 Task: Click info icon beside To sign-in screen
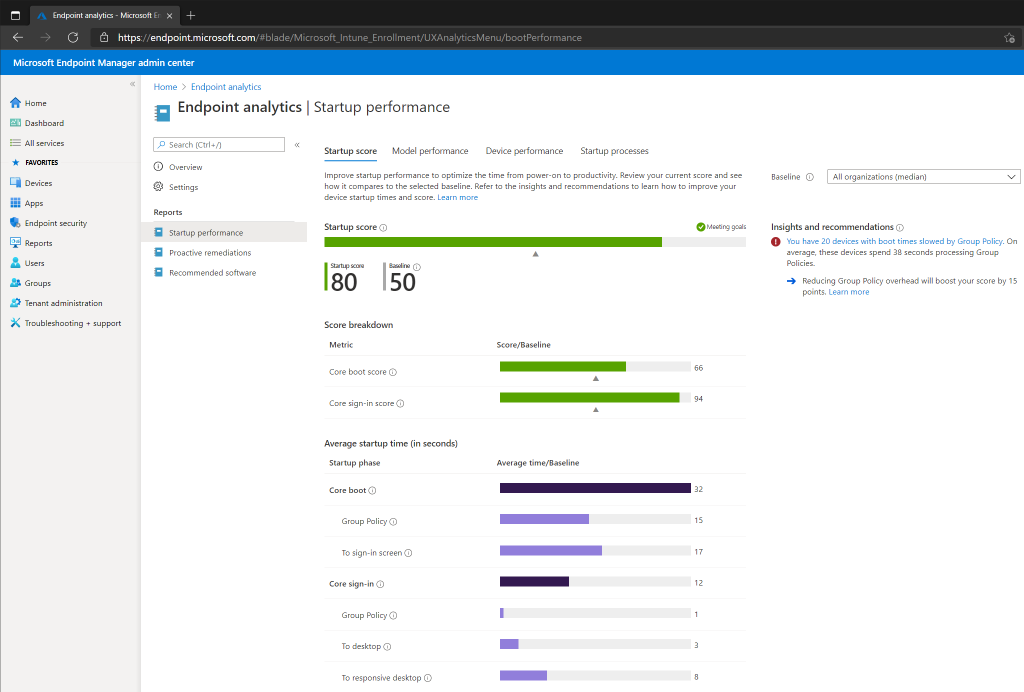click(408, 553)
